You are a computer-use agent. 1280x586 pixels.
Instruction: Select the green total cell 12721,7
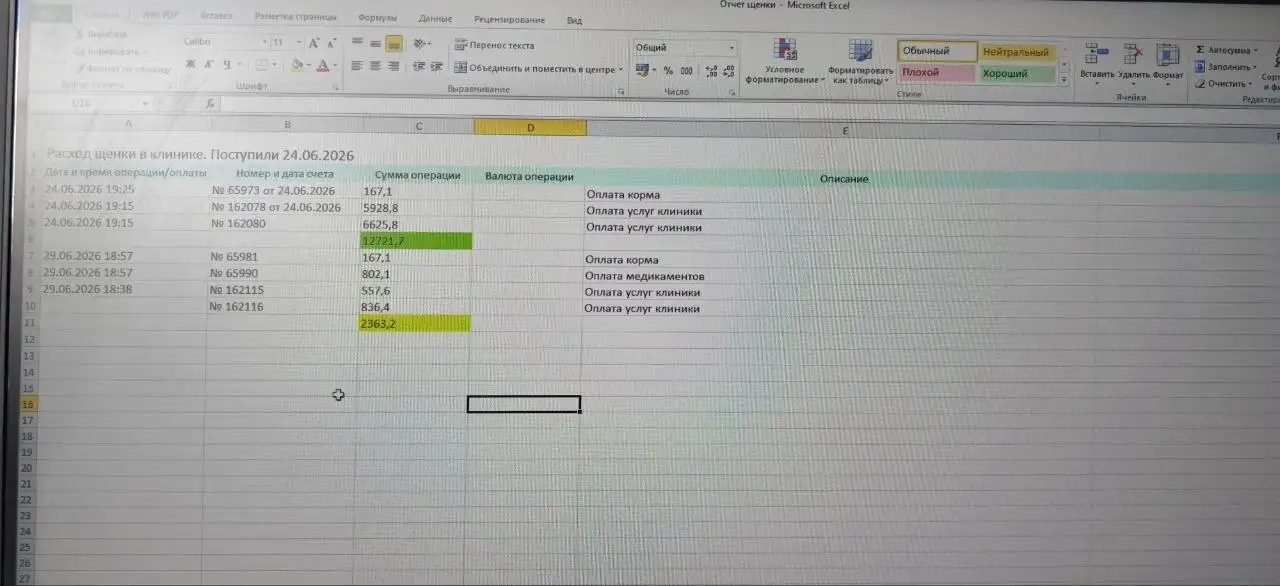coord(415,241)
